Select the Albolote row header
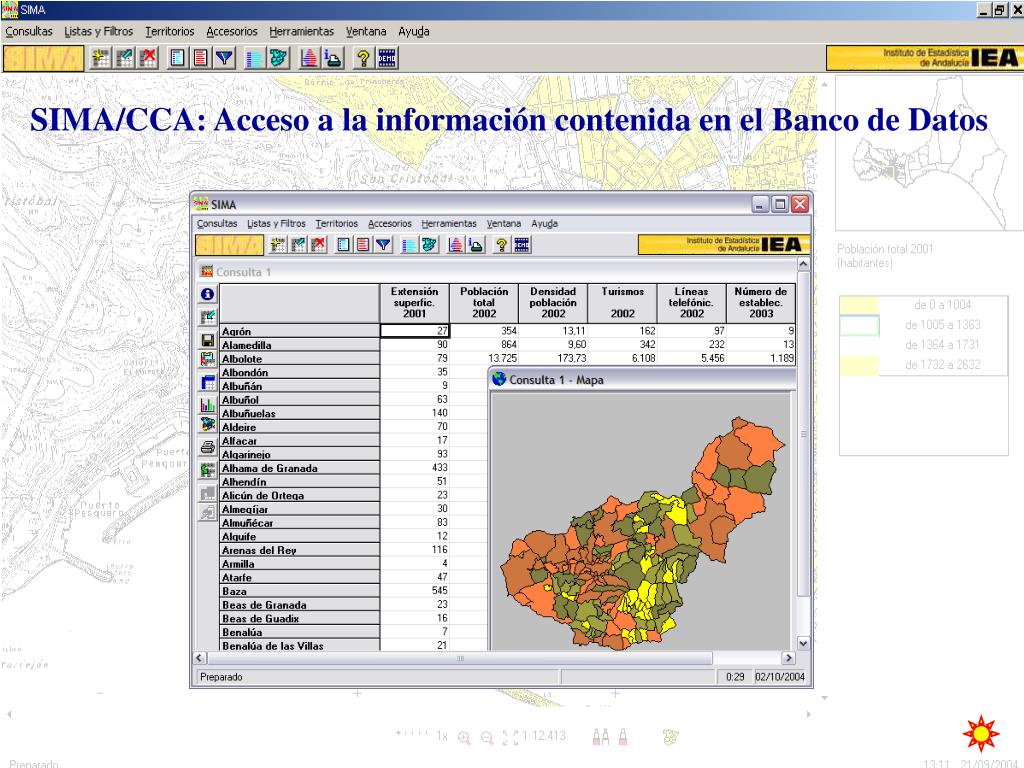The height and width of the screenshot is (768, 1024). point(300,359)
